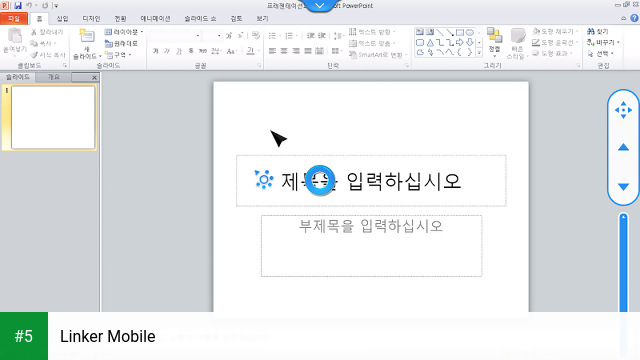Select the isosceles triangle shape
Screen dimensions: 640x360
[430, 42]
